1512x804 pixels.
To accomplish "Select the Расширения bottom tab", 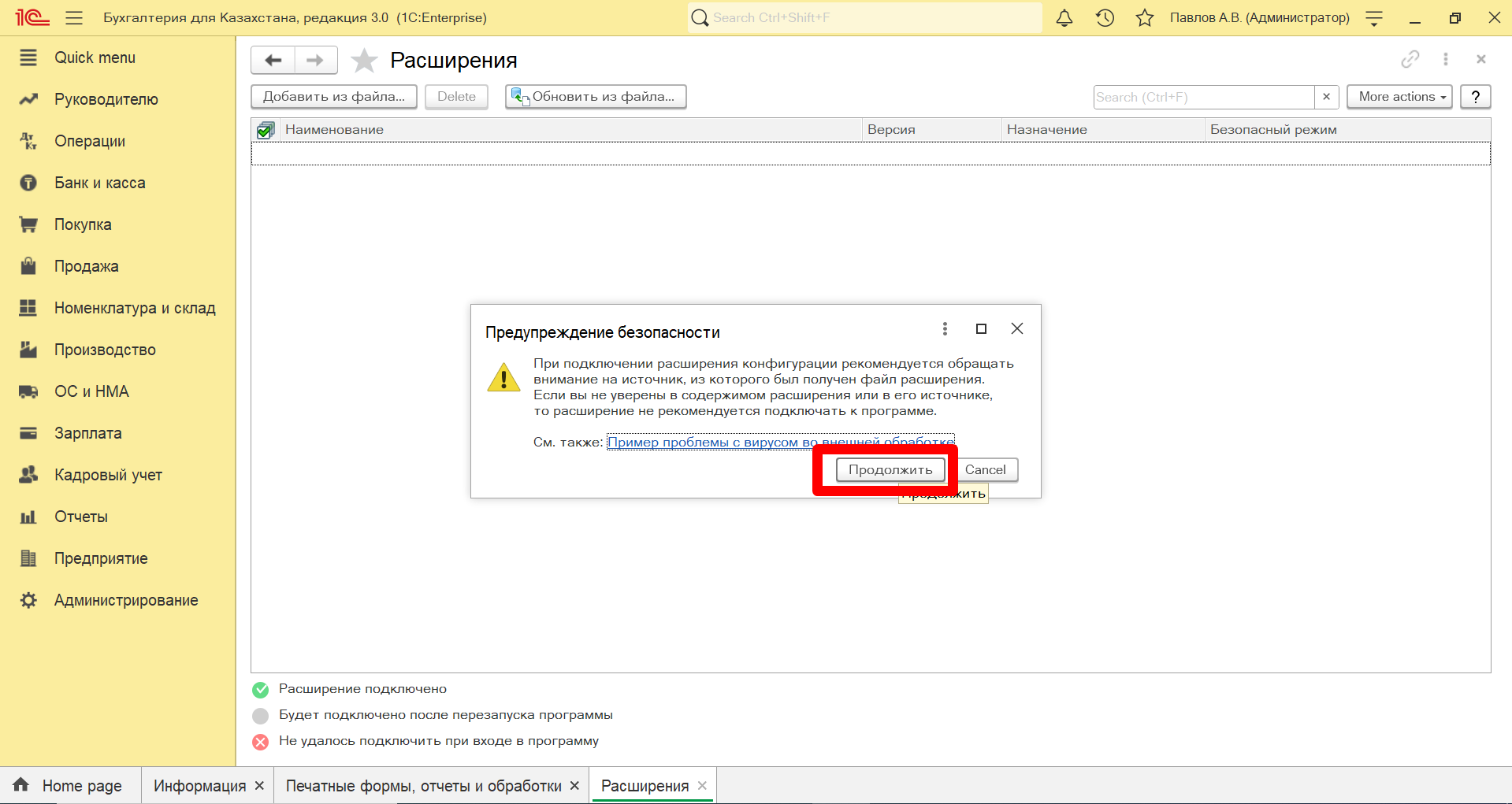I will pos(645,786).
